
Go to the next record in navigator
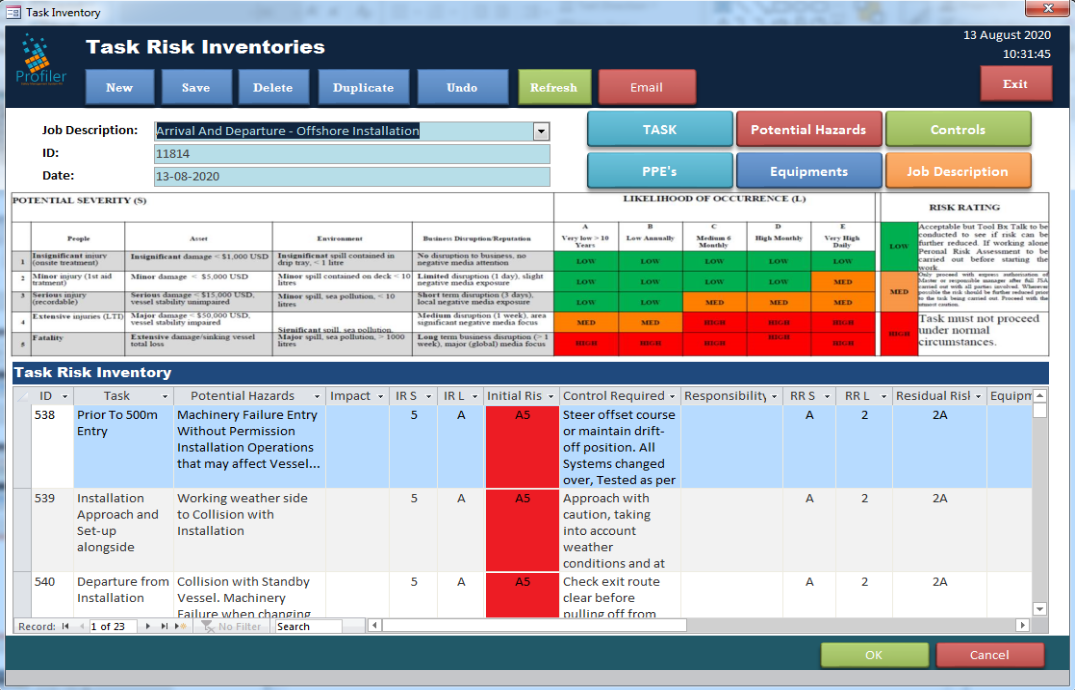tap(149, 626)
